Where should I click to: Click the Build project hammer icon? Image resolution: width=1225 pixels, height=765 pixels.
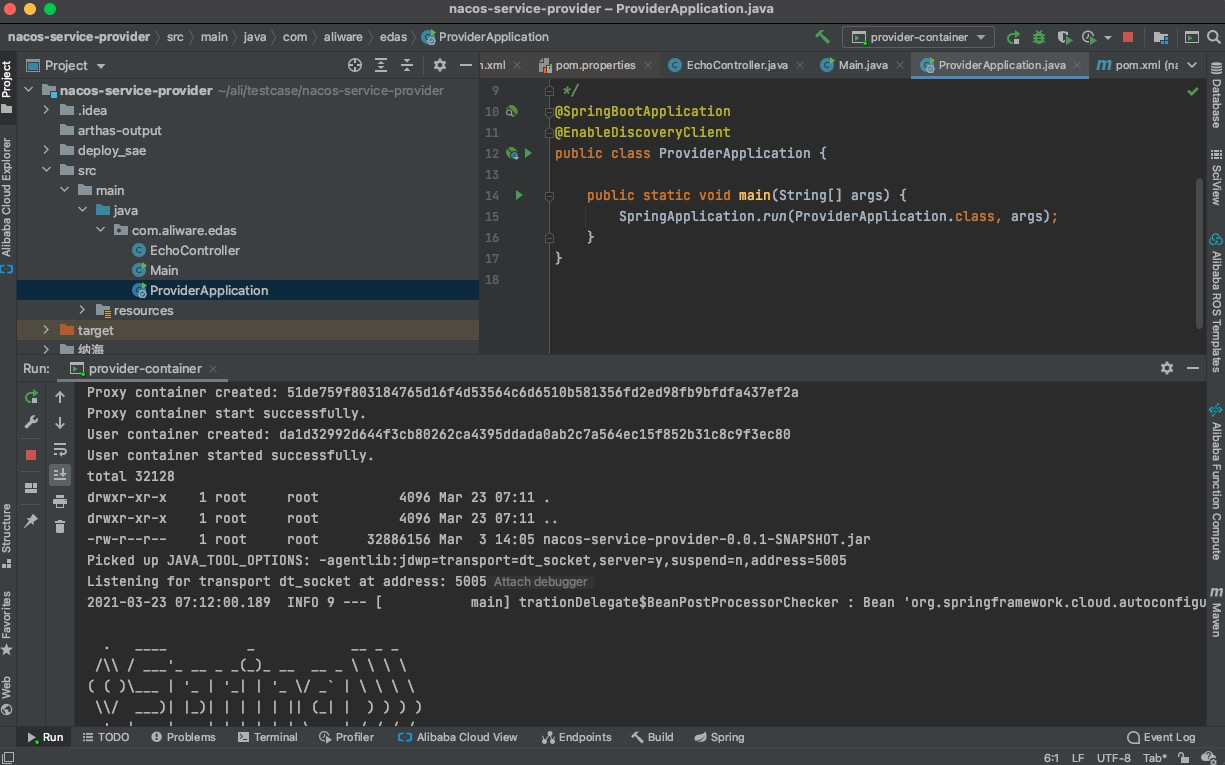pos(822,37)
